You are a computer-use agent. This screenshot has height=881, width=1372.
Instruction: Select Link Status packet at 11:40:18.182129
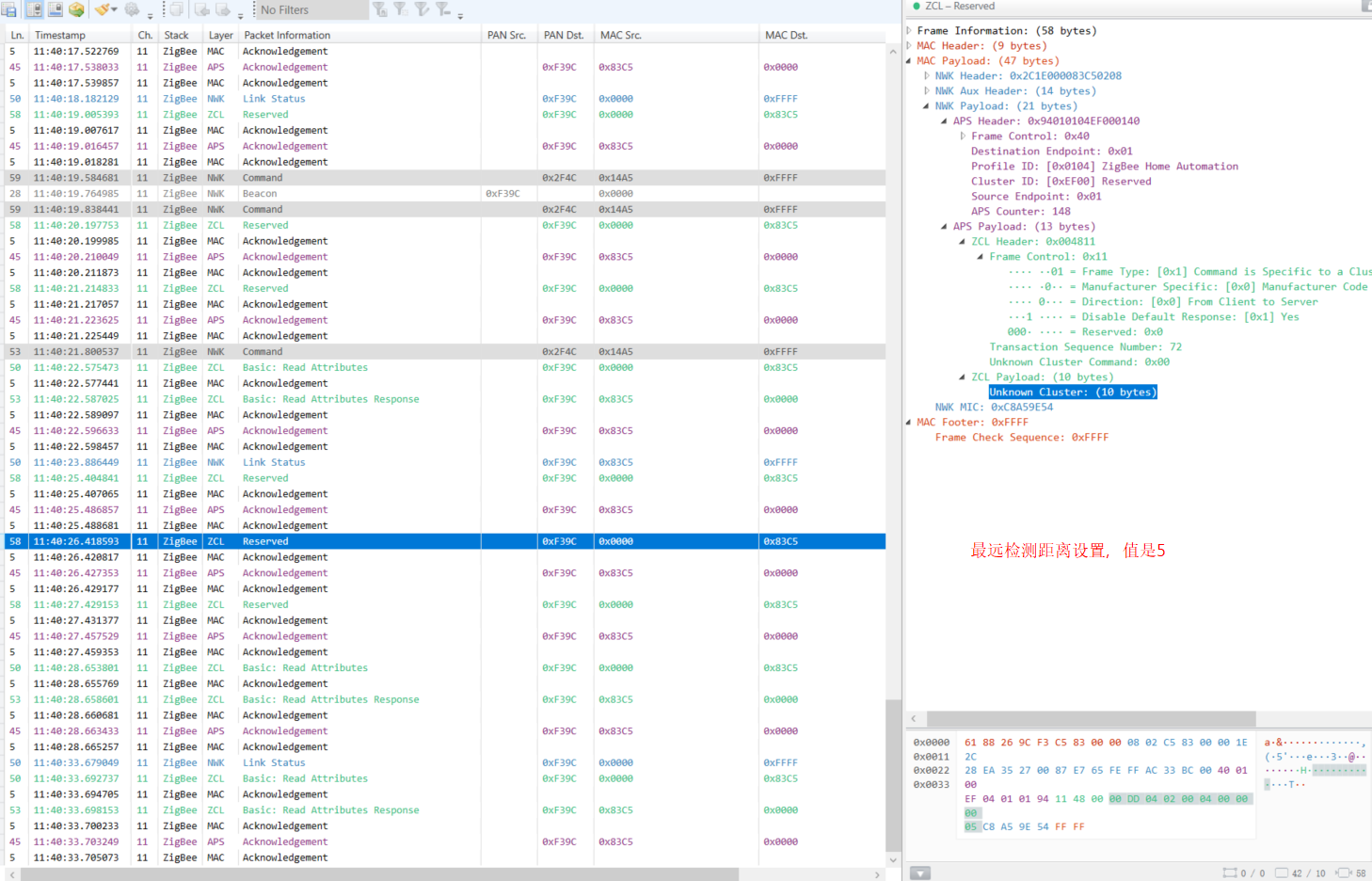(x=445, y=99)
